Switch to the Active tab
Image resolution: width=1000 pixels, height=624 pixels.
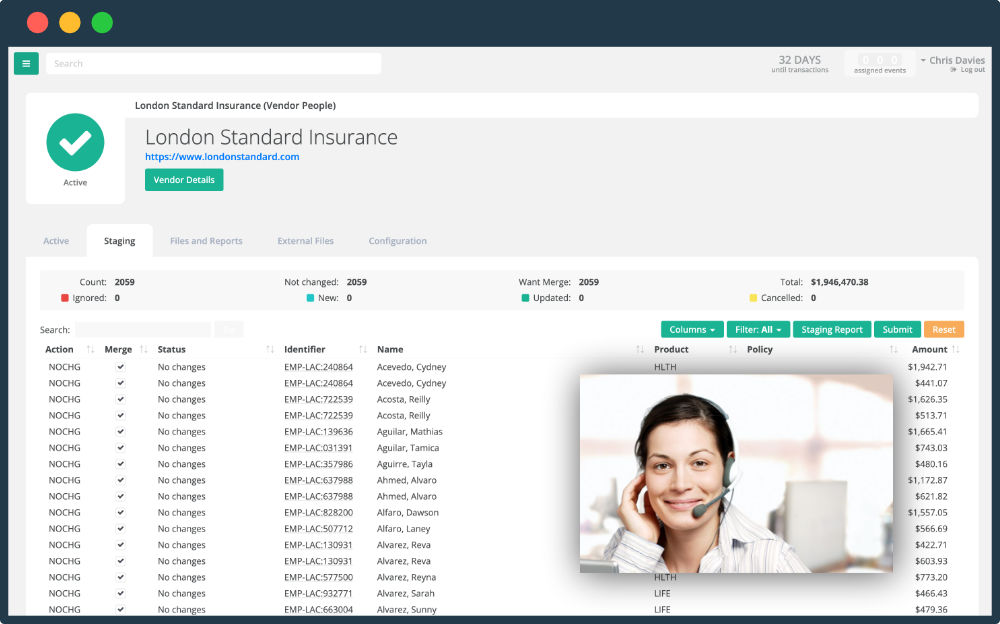pyautogui.click(x=56, y=241)
